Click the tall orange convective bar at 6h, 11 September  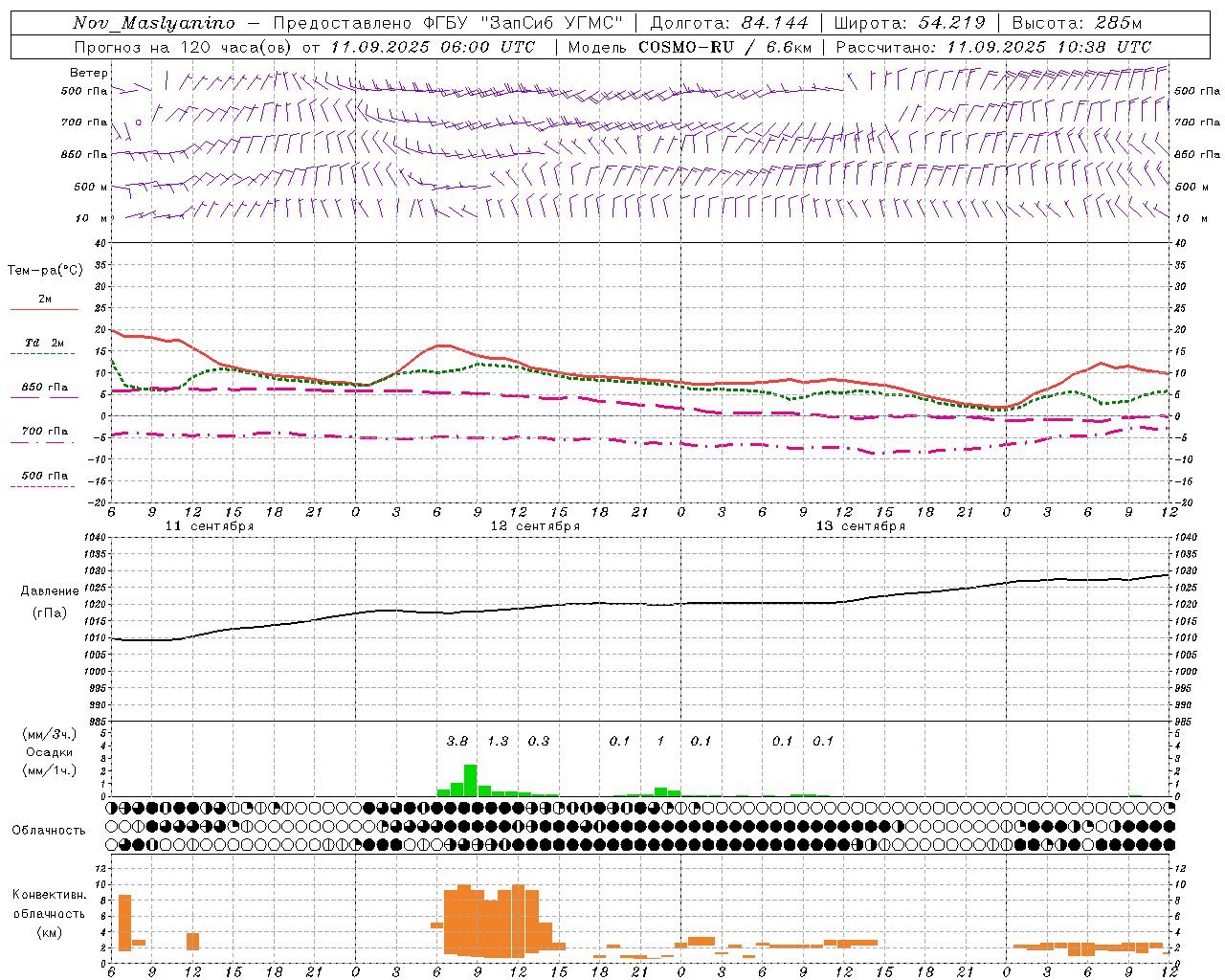pyautogui.click(x=124, y=923)
